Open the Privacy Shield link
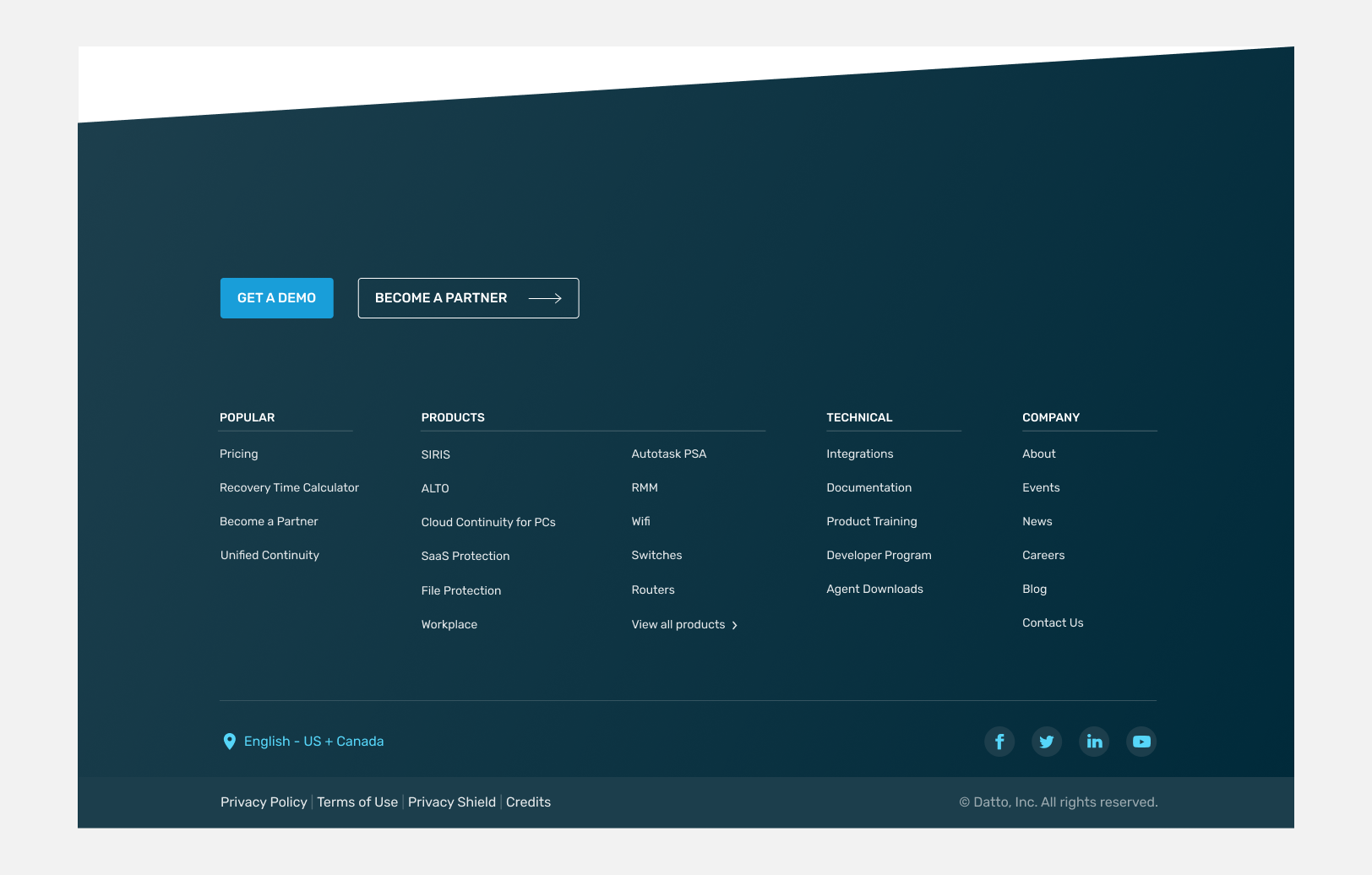Image resolution: width=1372 pixels, height=875 pixels. [x=452, y=802]
